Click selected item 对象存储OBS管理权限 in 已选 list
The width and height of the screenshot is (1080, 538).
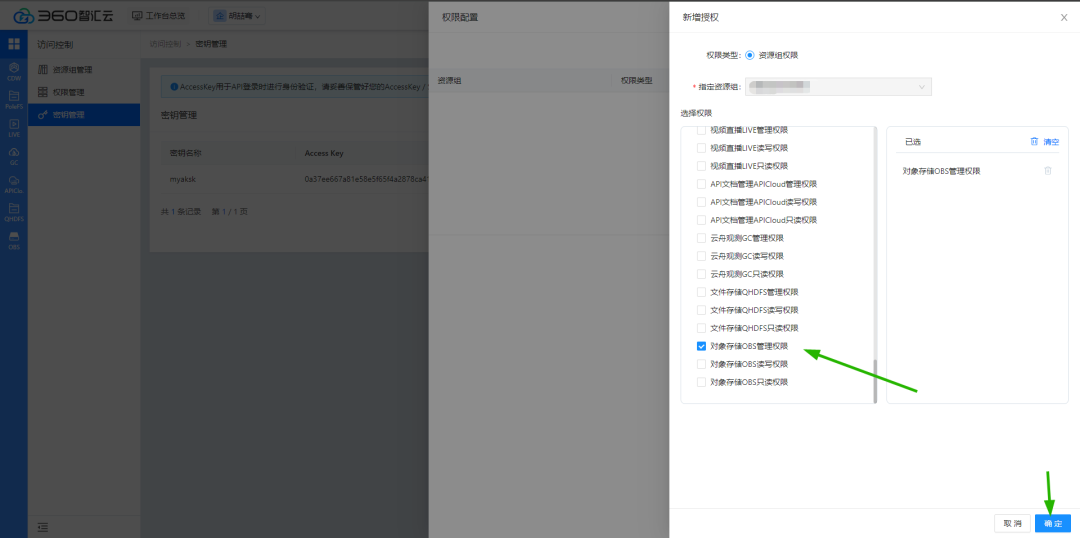(941, 172)
